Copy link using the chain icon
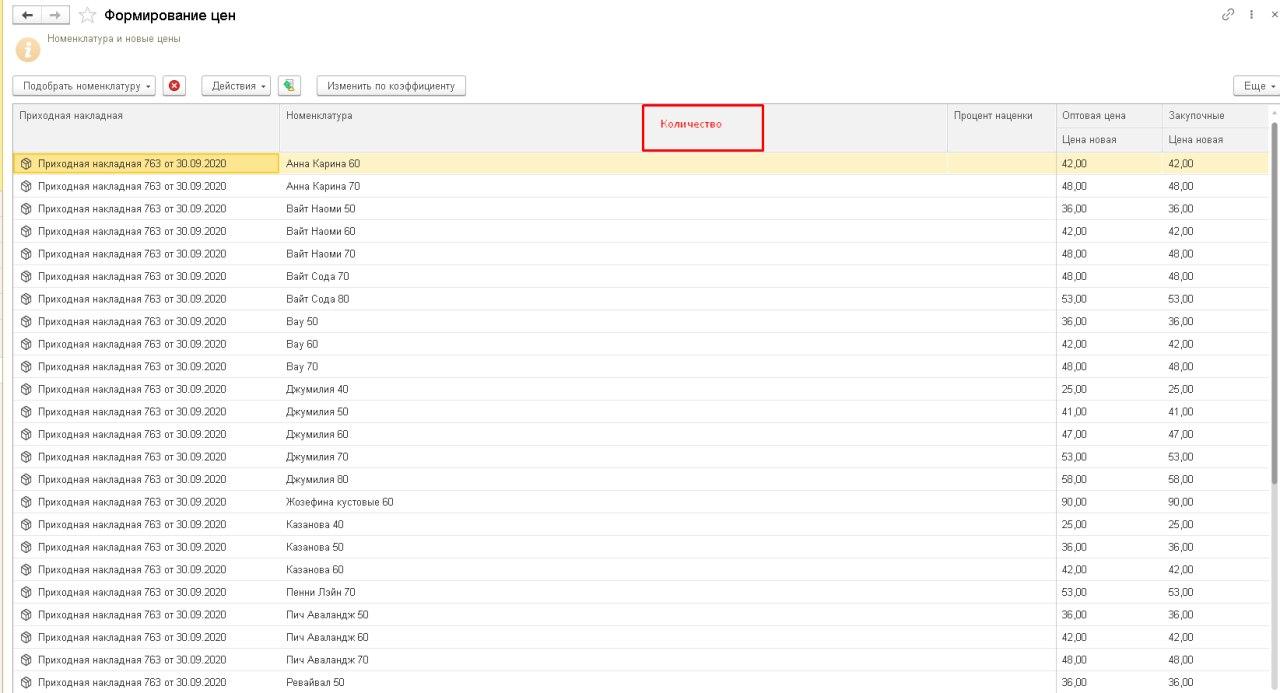The image size is (1280, 693). point(1228,14)
